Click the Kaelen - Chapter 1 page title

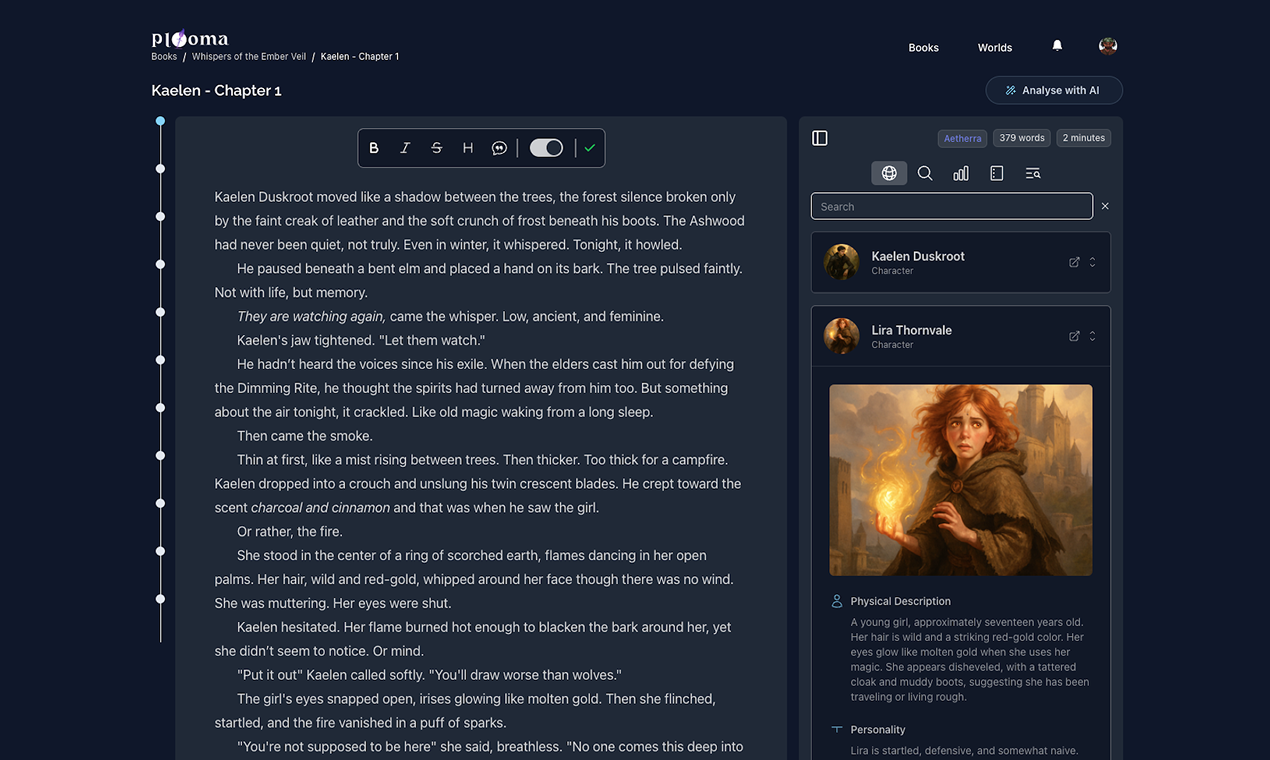(216, 90)
